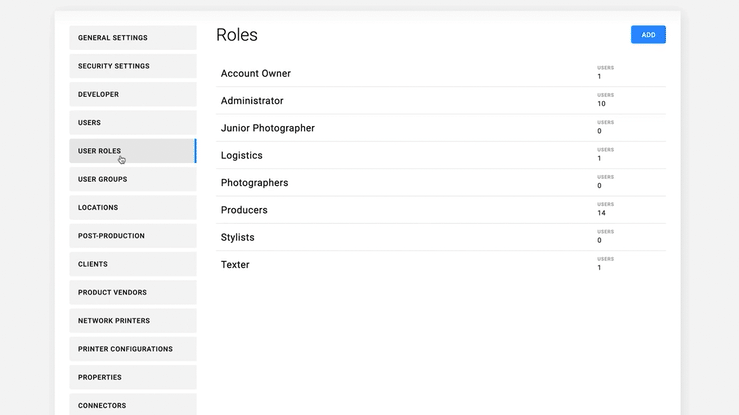Click the Administrator user count 10

[x=601, y=104]
